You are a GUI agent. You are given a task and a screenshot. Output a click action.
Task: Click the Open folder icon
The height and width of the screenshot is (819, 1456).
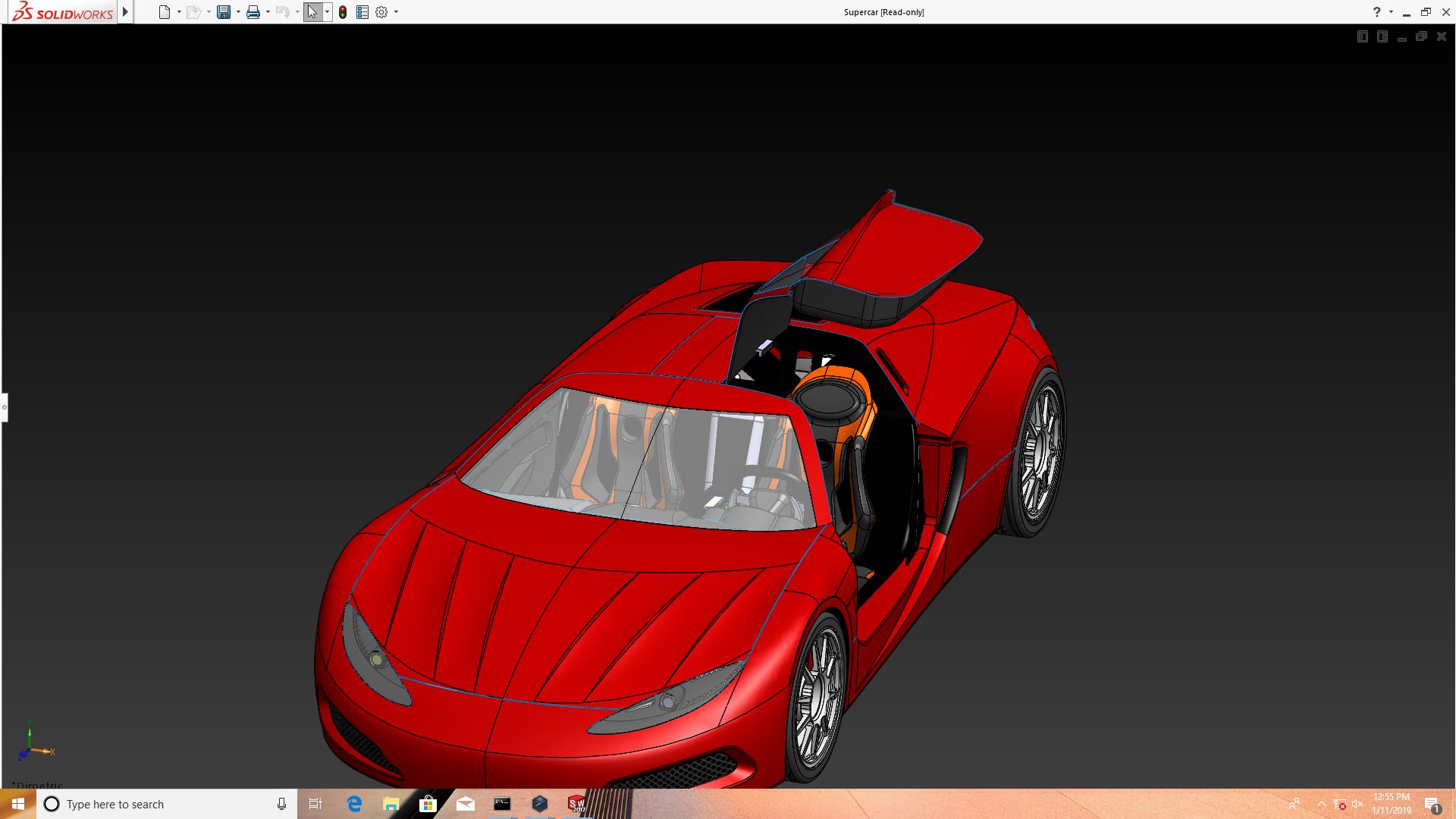[193, 12]
